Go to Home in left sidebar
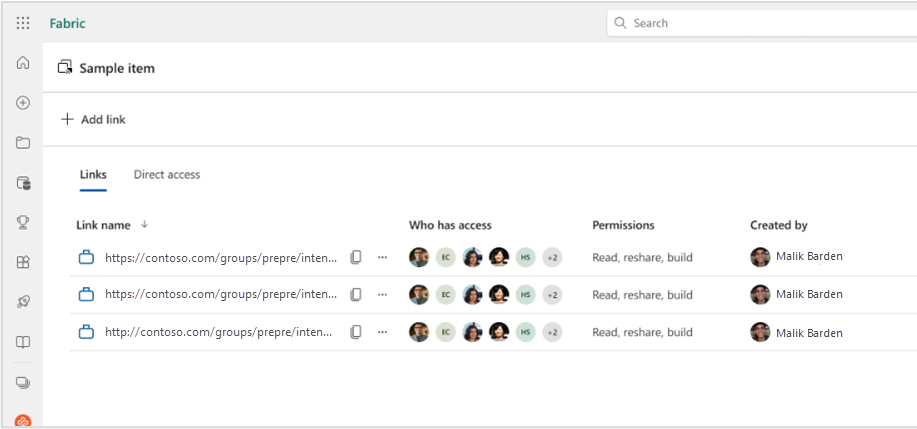Screen dimensions: 917x429 pyautogui.click(x=23, y=63)
